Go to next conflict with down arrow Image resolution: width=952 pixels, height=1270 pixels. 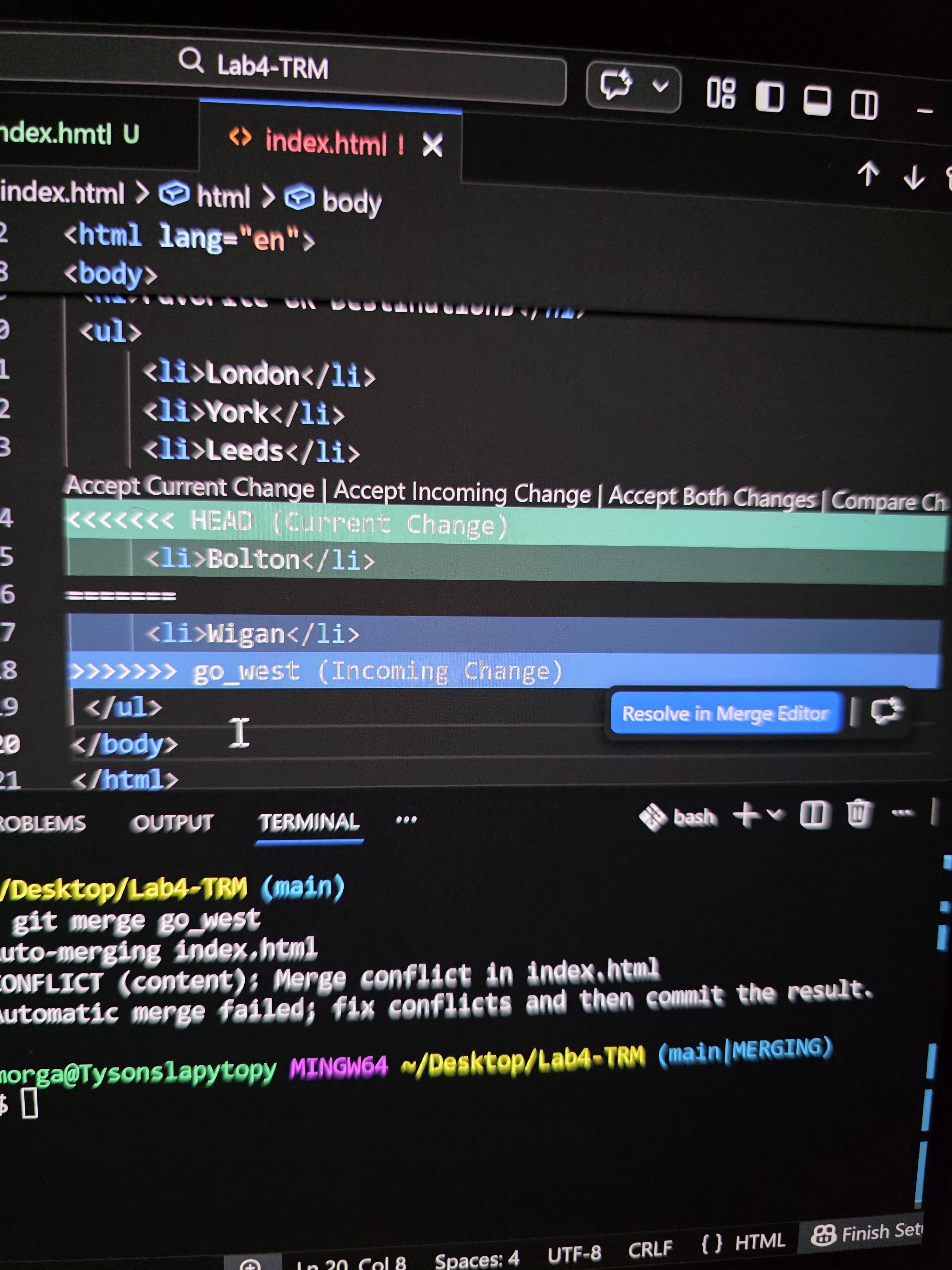pos(914,177)
